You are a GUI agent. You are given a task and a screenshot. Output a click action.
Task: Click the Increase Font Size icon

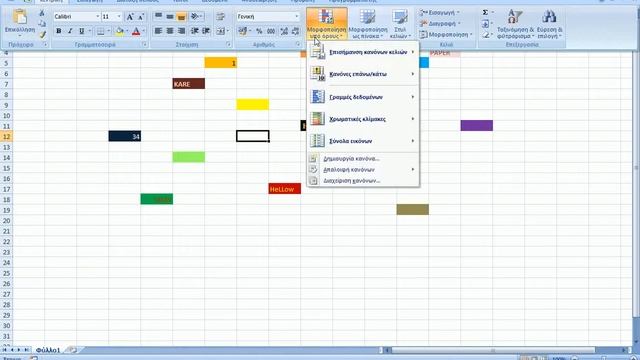[130, 17]
